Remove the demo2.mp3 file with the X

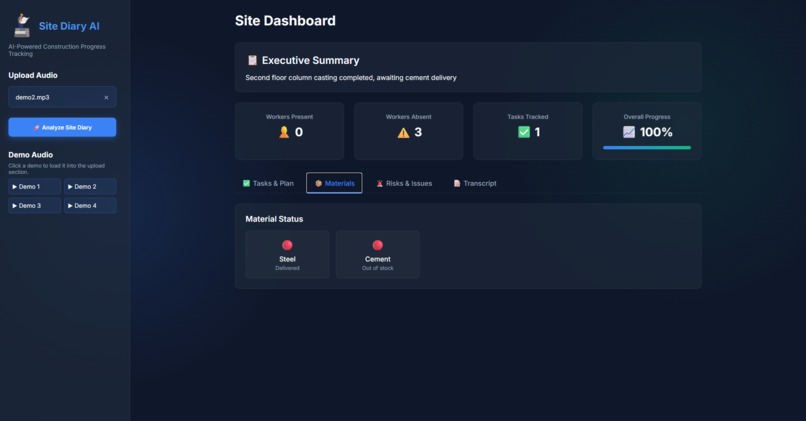coord(106,98)
